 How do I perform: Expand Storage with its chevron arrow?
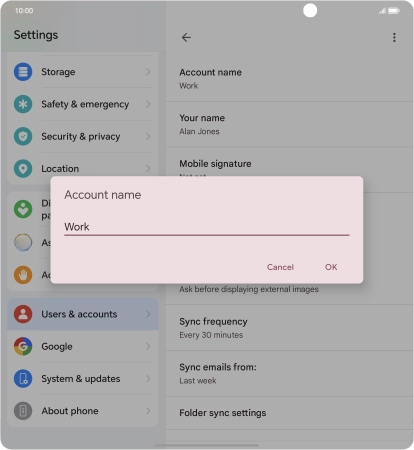tap(148, 72)
